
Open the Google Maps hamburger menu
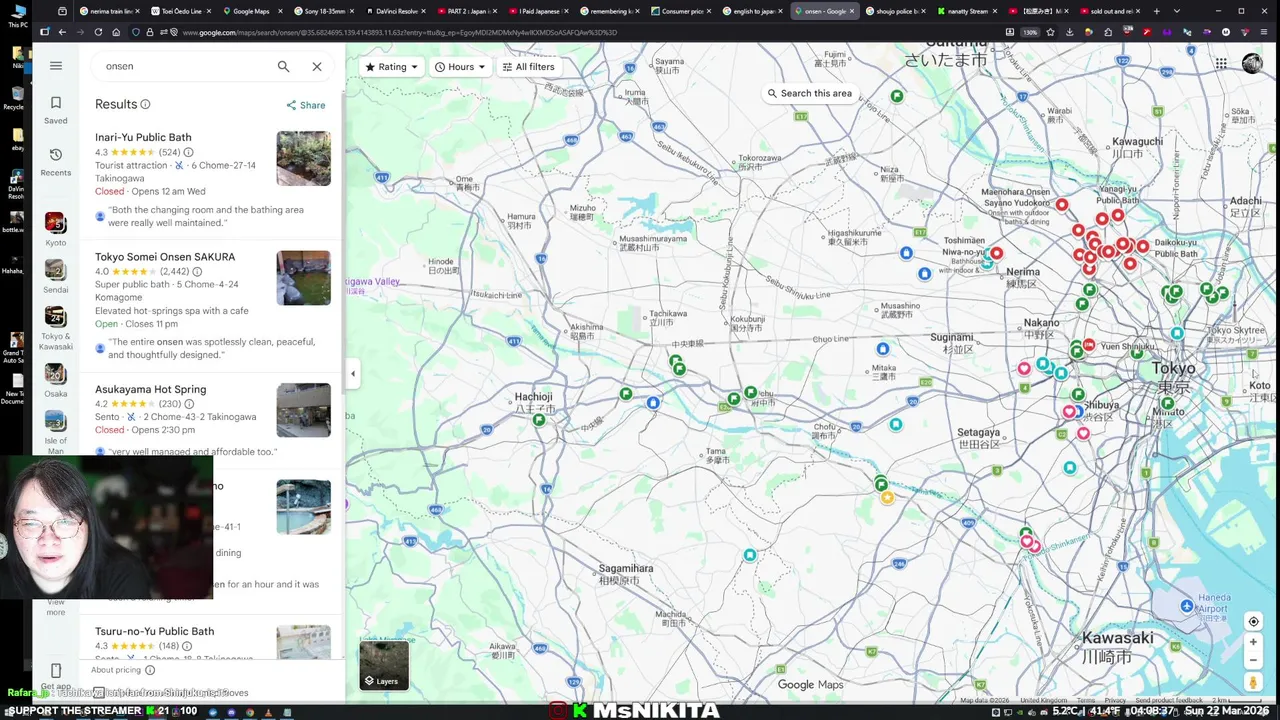click(x=56, y=66)
